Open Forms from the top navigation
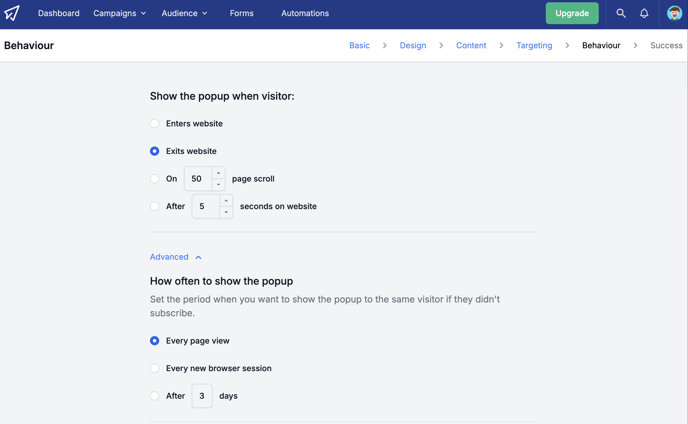This screenshot has width=688, height=424. tap(241, 13)
